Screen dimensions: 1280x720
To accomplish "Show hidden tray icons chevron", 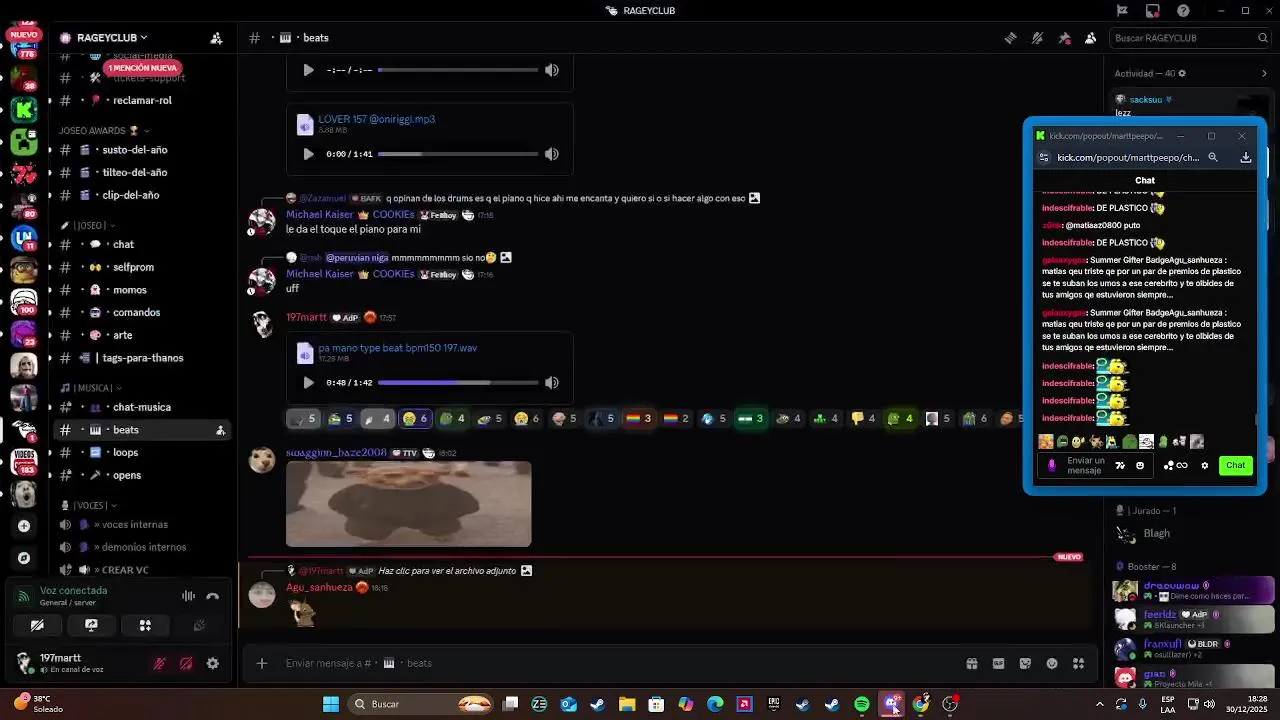I will click(x=1100, y=704).
